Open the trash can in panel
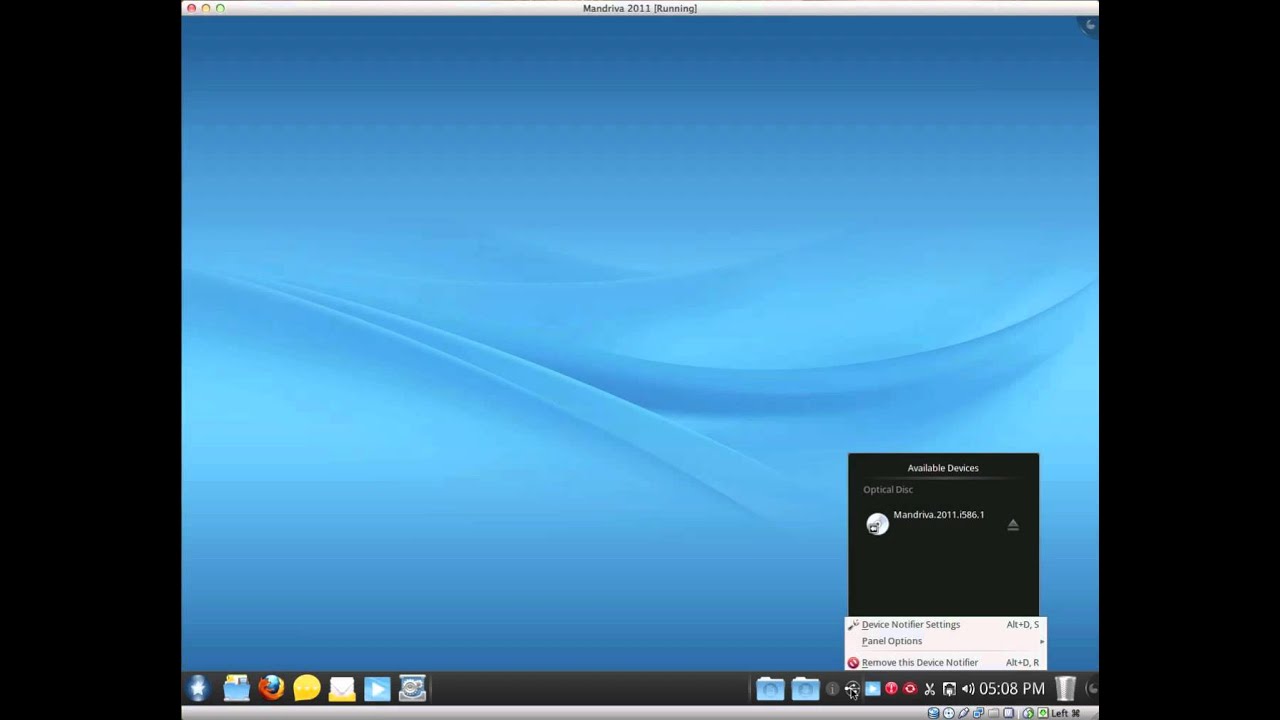The image size is (1280, 720). pos(1065,688)
